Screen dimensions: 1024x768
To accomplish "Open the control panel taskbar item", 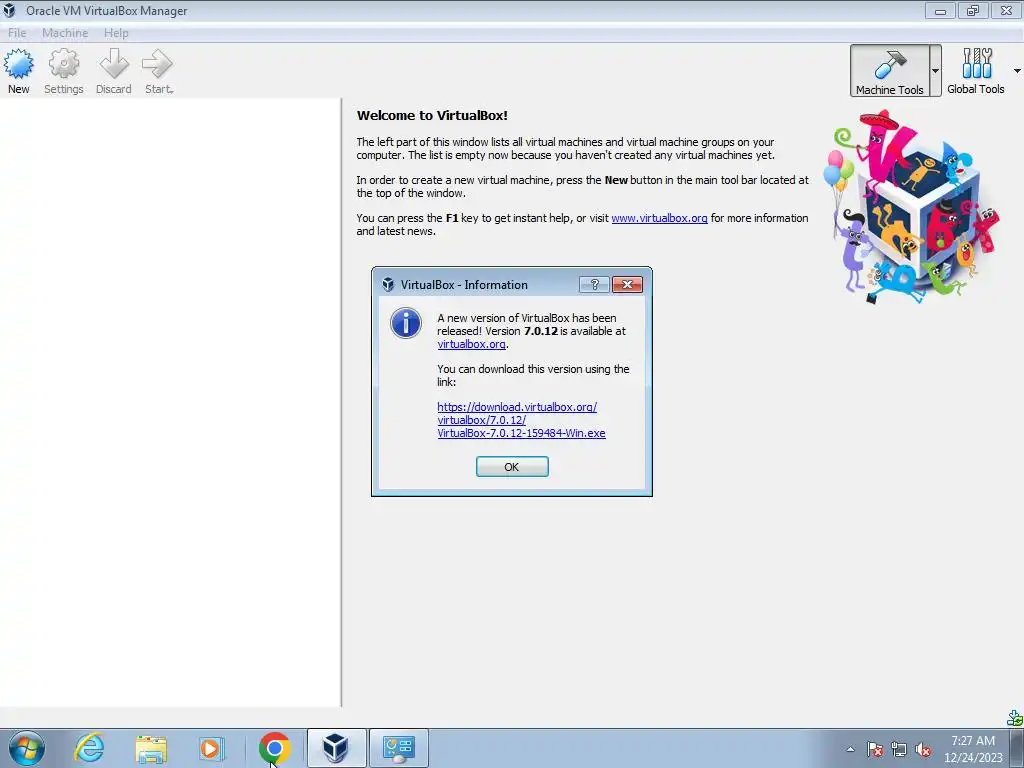I will pos(399,748).
